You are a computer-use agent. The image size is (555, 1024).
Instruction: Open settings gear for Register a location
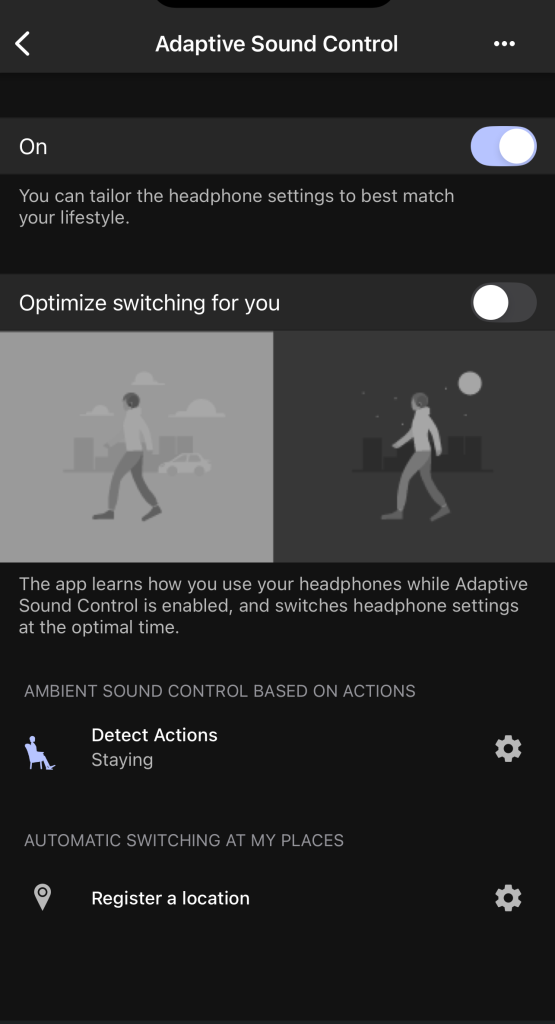point(508,898)
